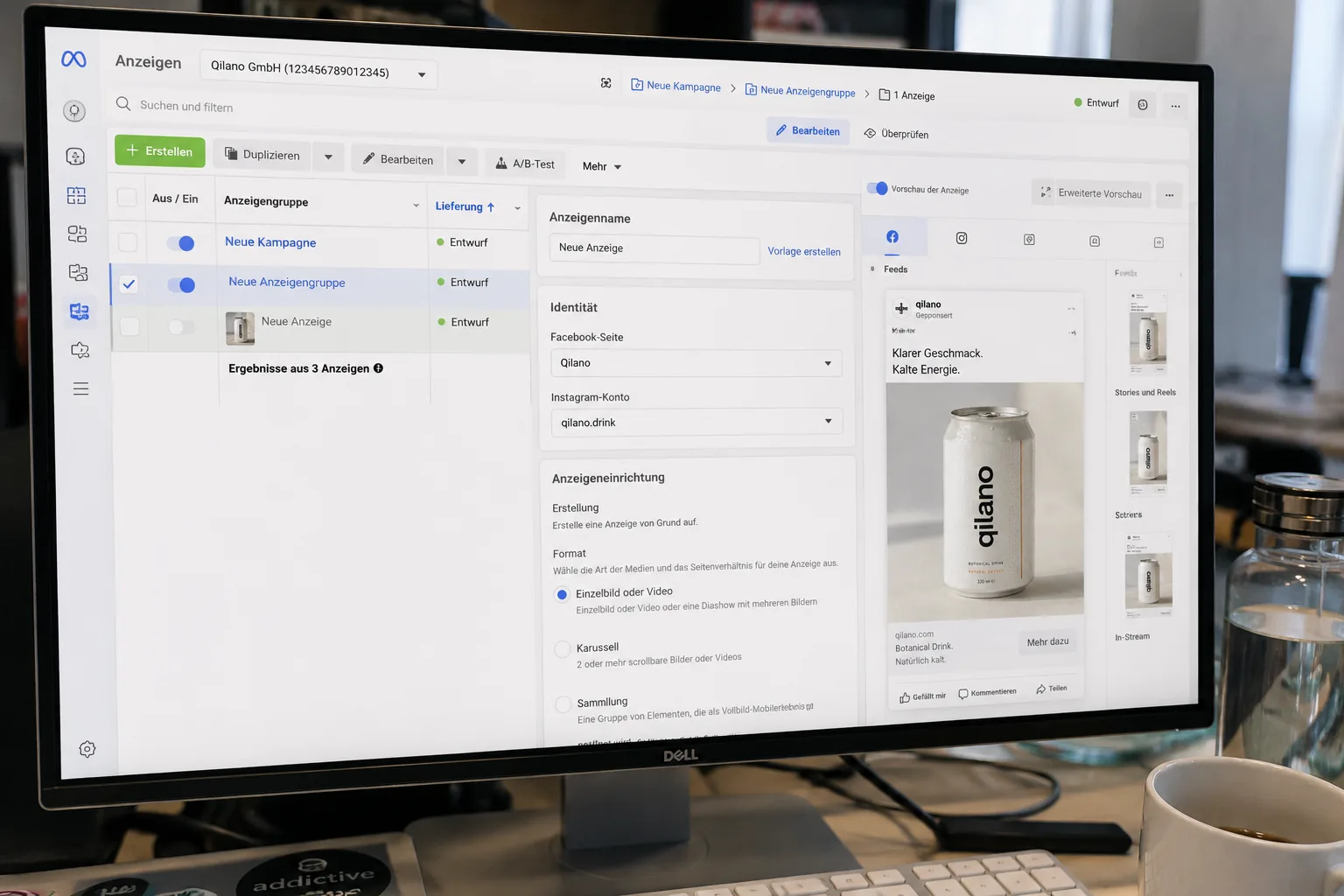This screenshot has height=896, width=1344.
Task: Toggle Vorschau der Anzeige switch
Action: [877, 188]
